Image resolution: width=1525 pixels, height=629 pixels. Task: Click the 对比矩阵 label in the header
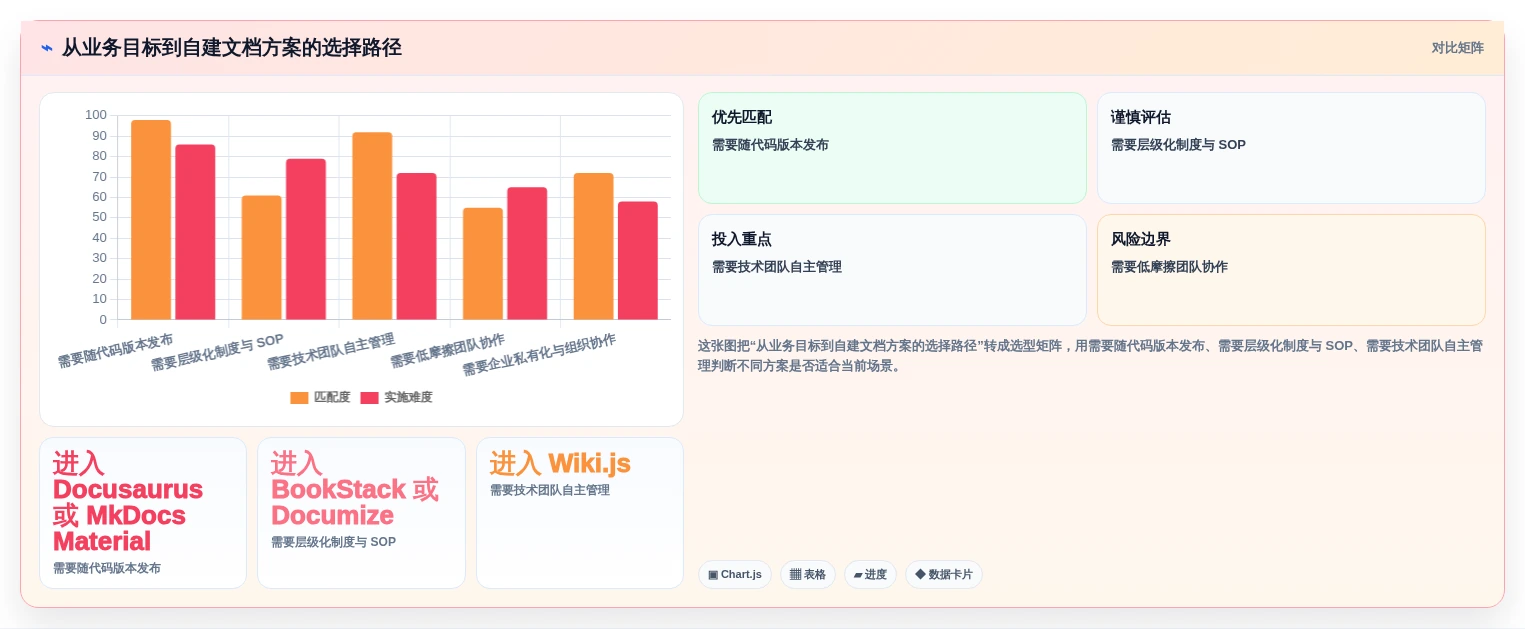point(1457,48)
